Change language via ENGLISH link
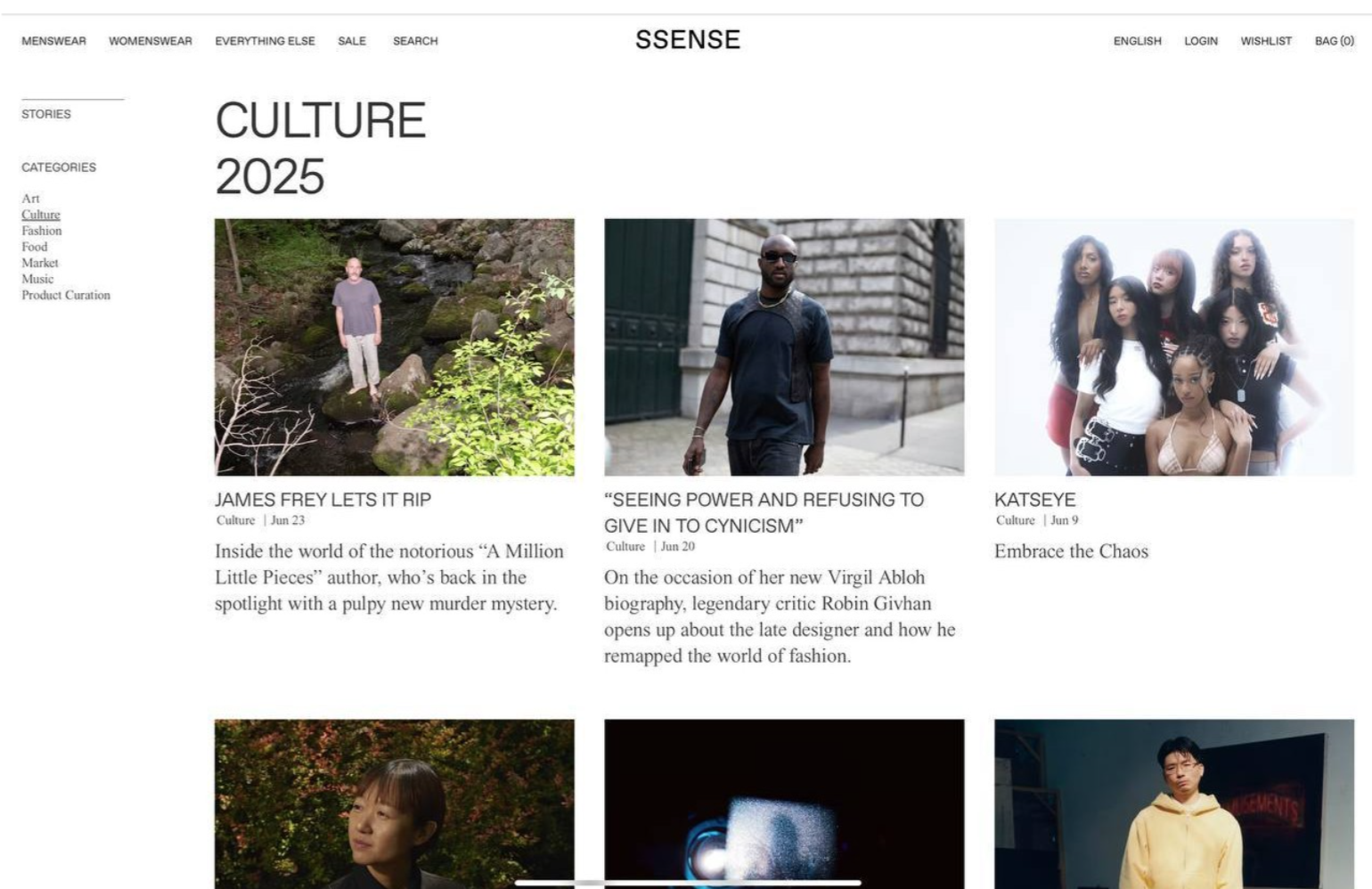Image resolution: width=1372 pixels, height=889 pixels. click(1137, 41)
